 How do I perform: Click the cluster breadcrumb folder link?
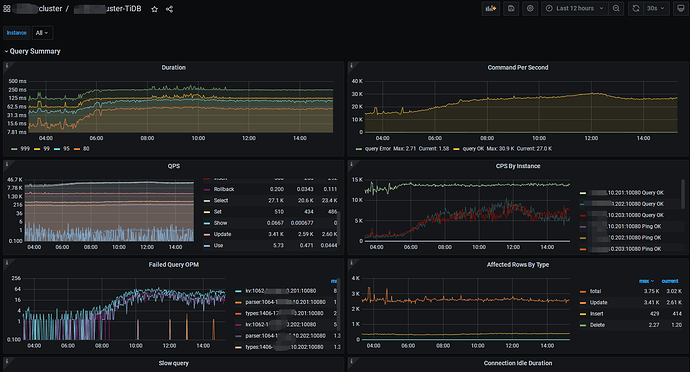tap(38, 9)
